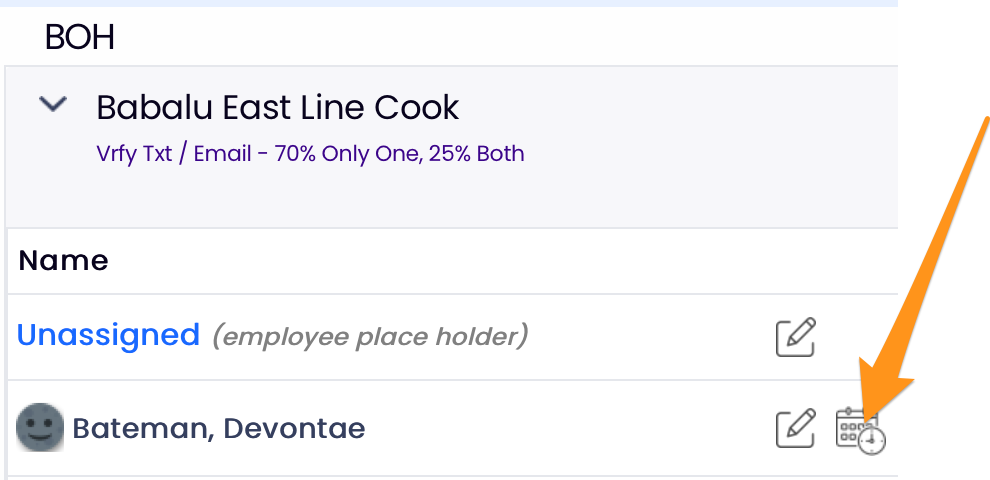The height and width of the screenshot is (480, 990).
Task: Click the blank space between Bateman's name and edit icon
Action: point(570,429)
